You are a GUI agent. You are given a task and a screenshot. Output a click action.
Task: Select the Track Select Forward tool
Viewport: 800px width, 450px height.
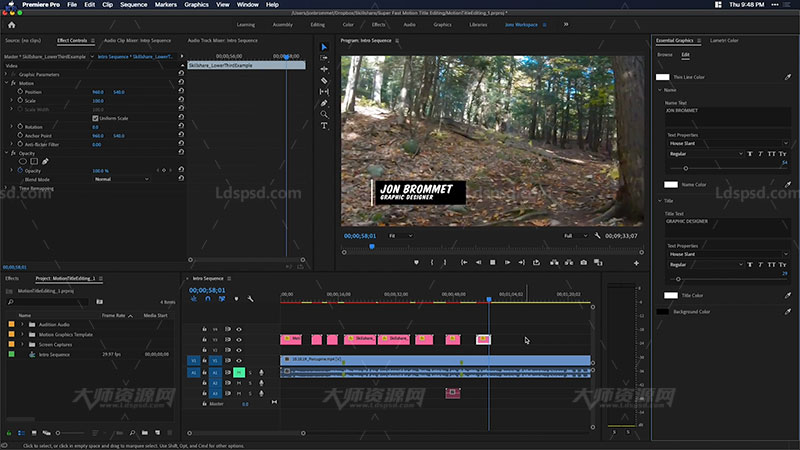(x=324, y=58)
